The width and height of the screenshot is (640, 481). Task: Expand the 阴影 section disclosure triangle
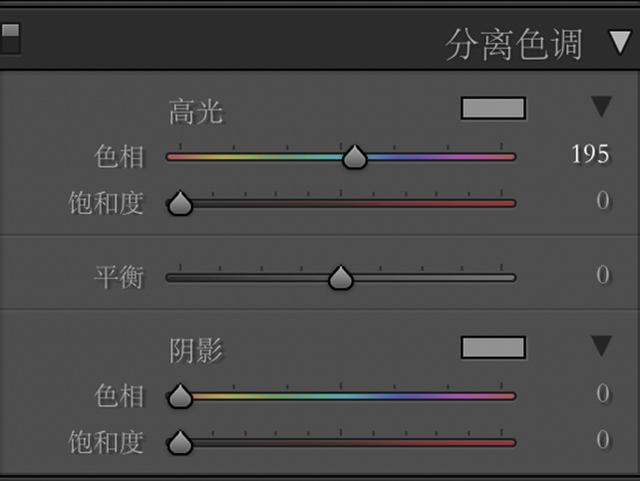point(601,346)
